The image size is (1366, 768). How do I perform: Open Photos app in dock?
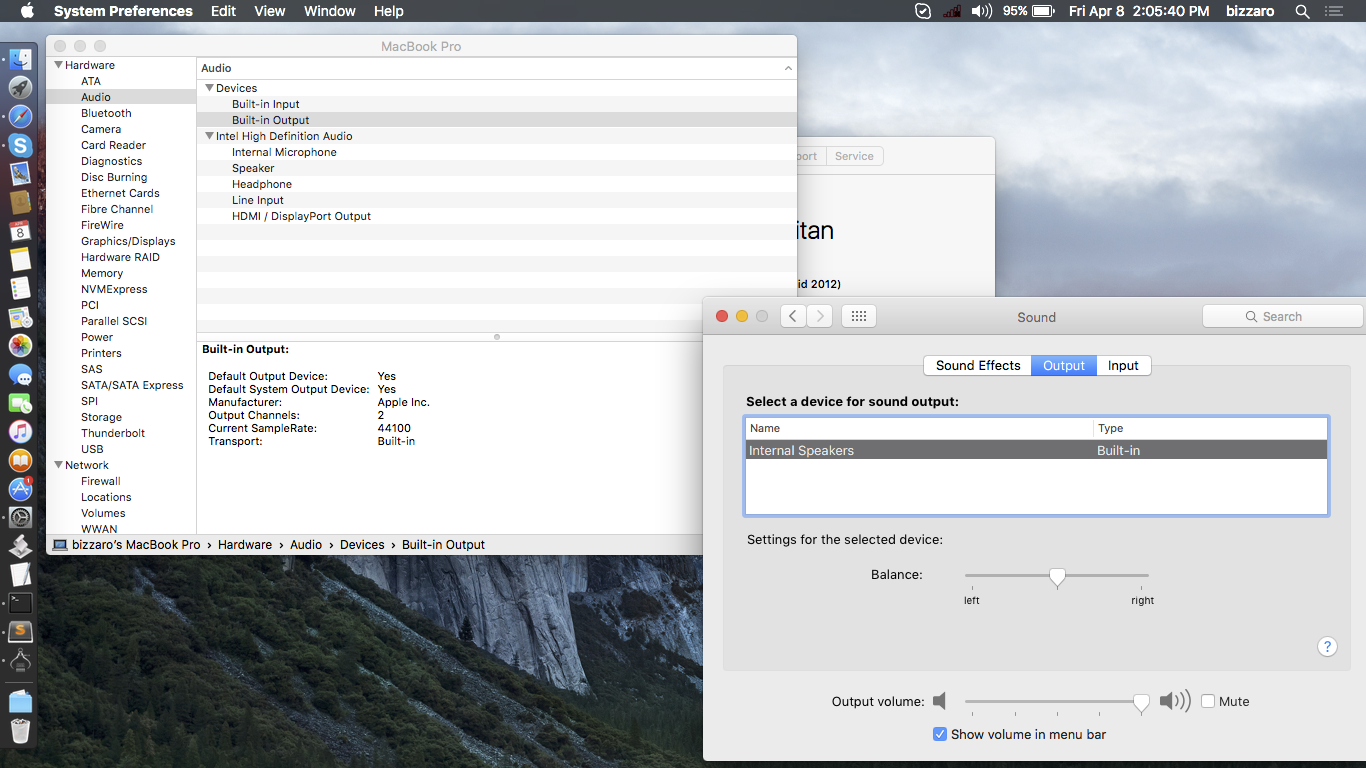coord(20,346)
